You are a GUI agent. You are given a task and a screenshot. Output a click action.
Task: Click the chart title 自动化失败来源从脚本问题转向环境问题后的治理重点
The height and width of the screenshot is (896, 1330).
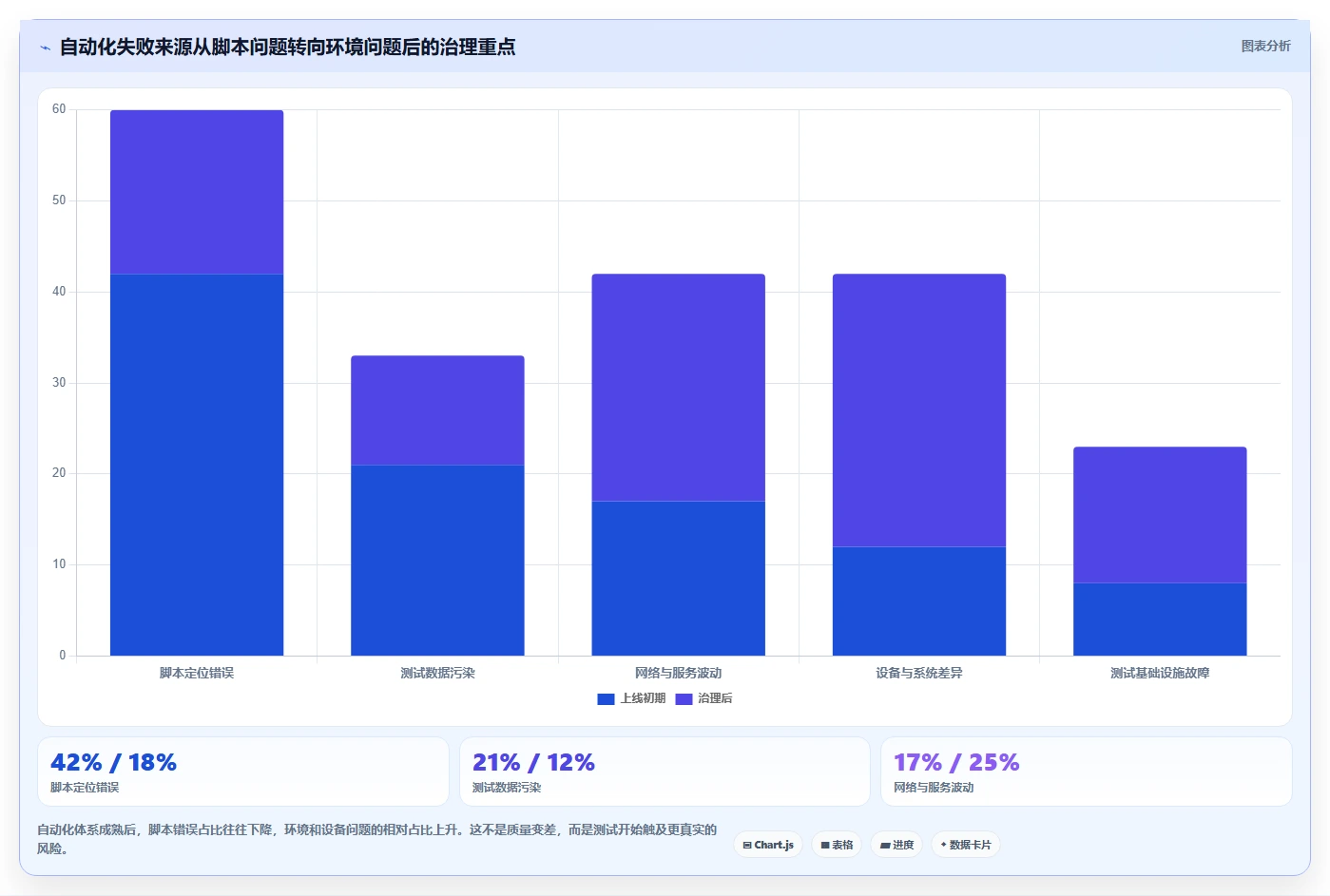click(287, 47)
